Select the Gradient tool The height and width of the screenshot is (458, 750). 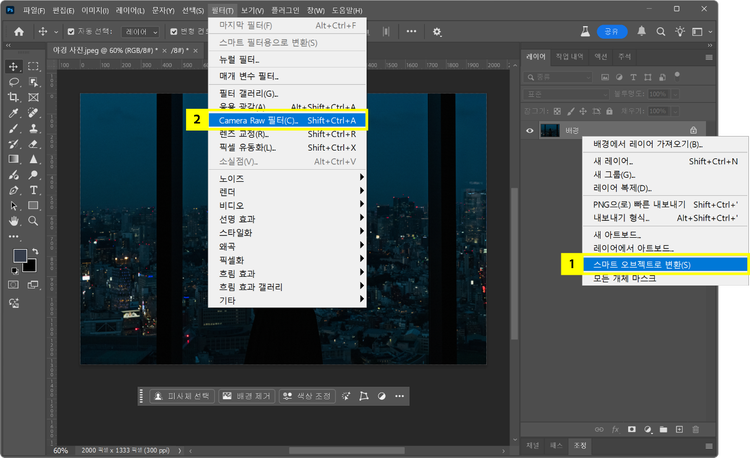pyautogui.click(x=13, y=159)
